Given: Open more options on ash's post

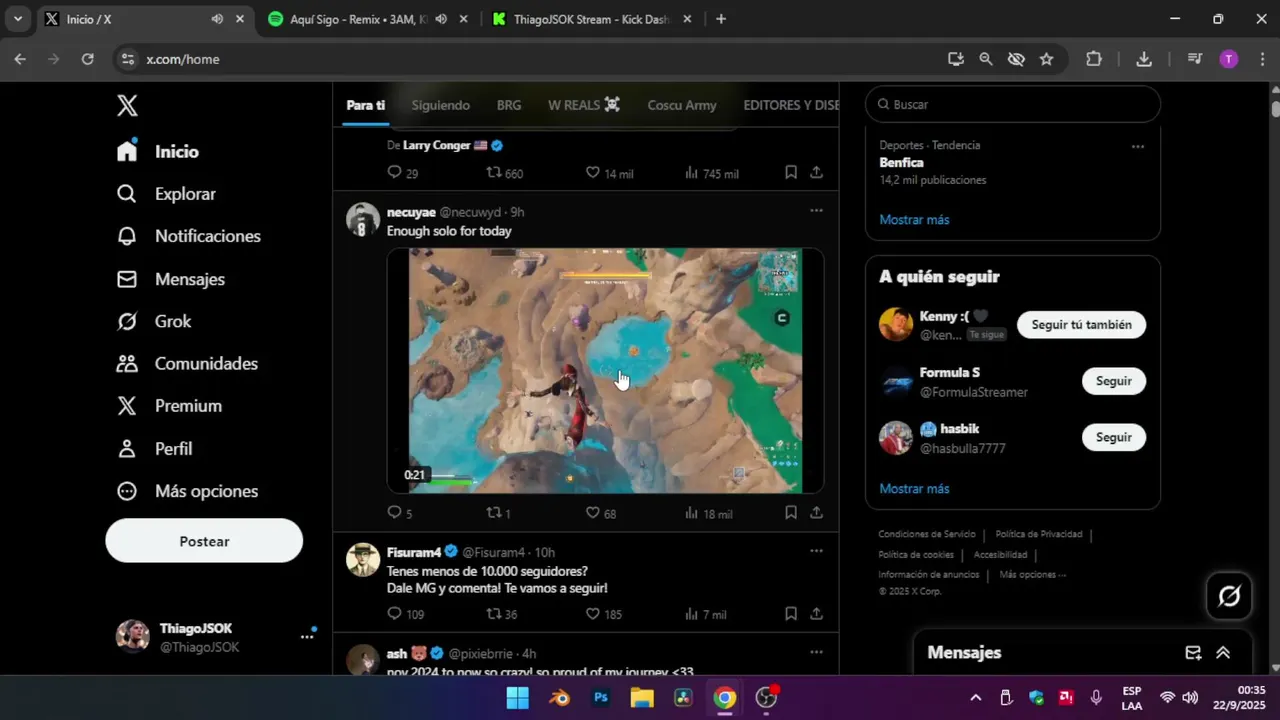Looking at the screenshot, I should (x=816, y=652).
